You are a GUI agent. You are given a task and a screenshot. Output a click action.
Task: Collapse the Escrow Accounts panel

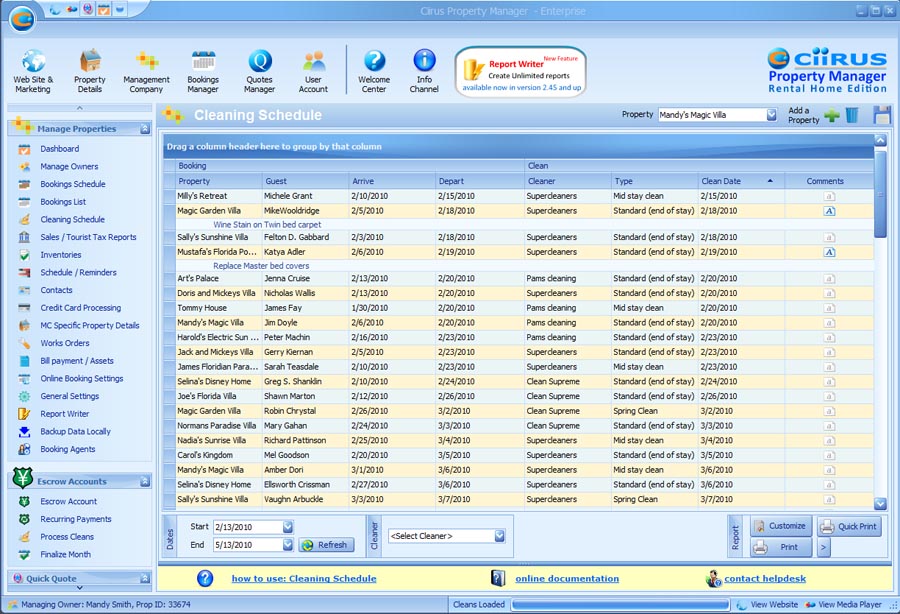145,481
